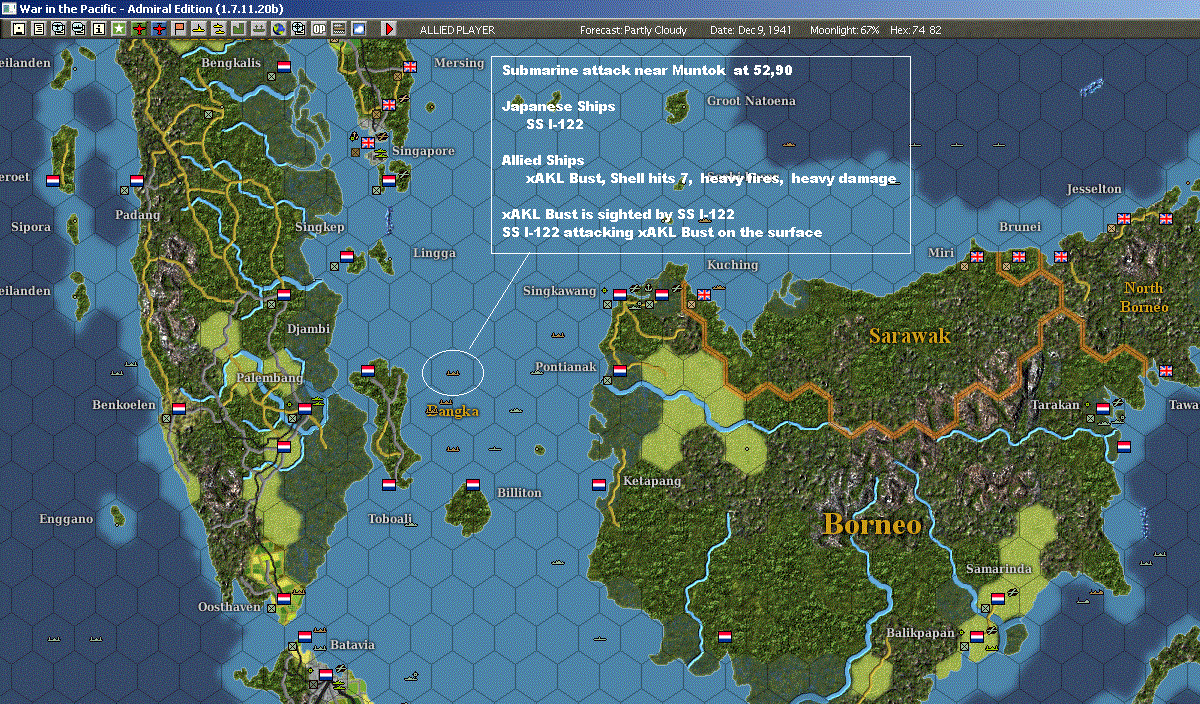Click the Sarawak region label
1200x704 pixels.
(x=909, y=335)
